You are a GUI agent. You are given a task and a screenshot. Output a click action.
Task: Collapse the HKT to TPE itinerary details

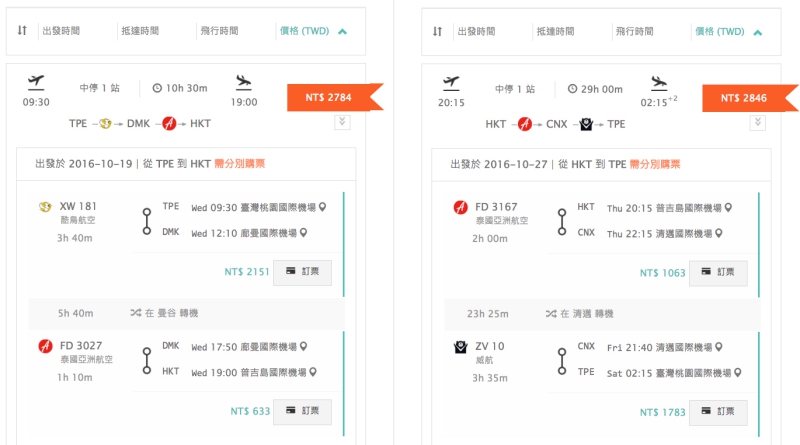click(x=756, y=122)
